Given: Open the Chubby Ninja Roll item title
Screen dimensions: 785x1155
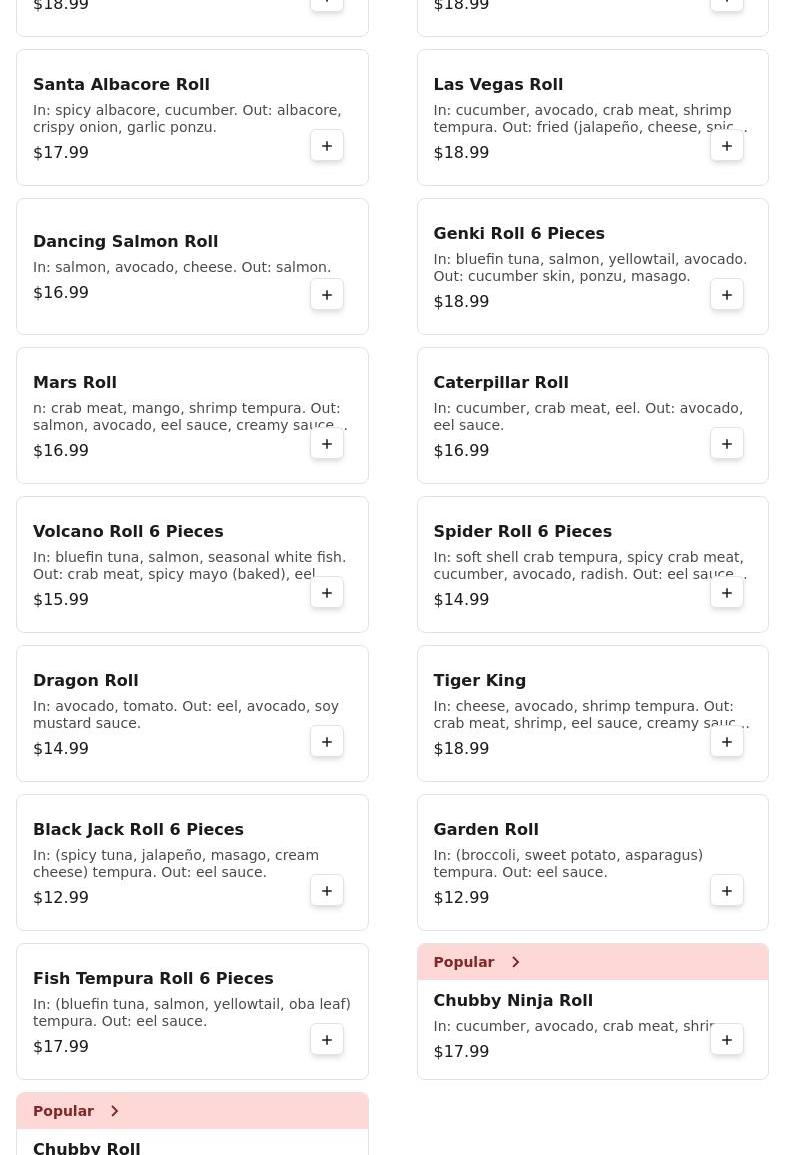Looking at the screenshot, I should [513, 1000].
